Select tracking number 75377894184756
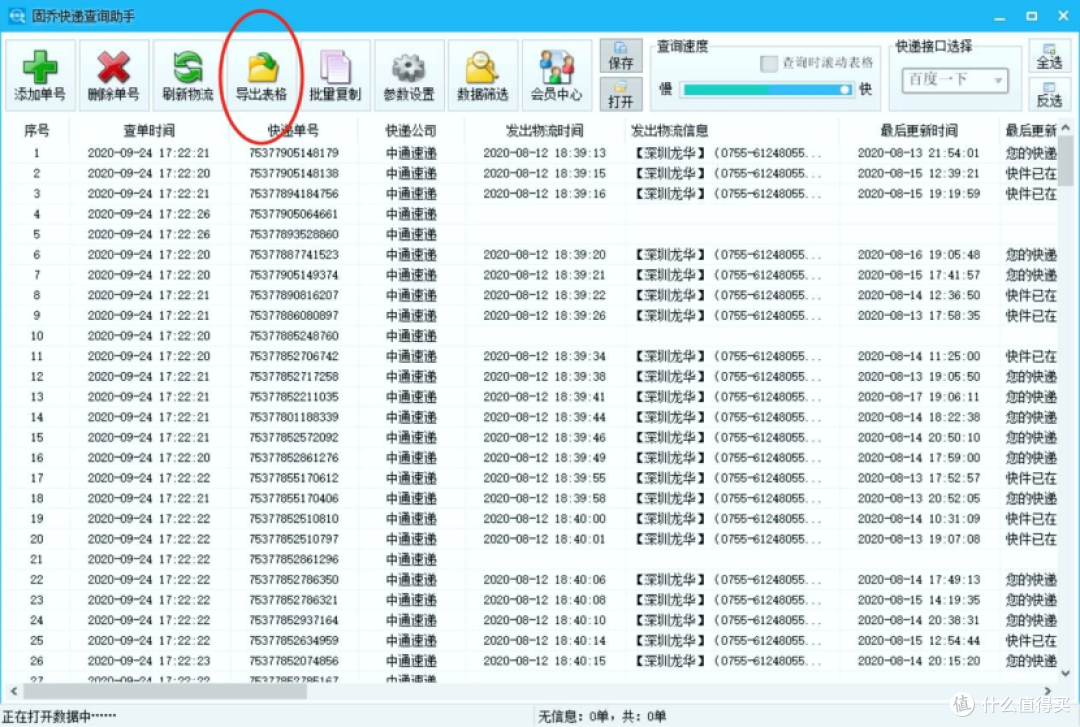 [294, 194]
